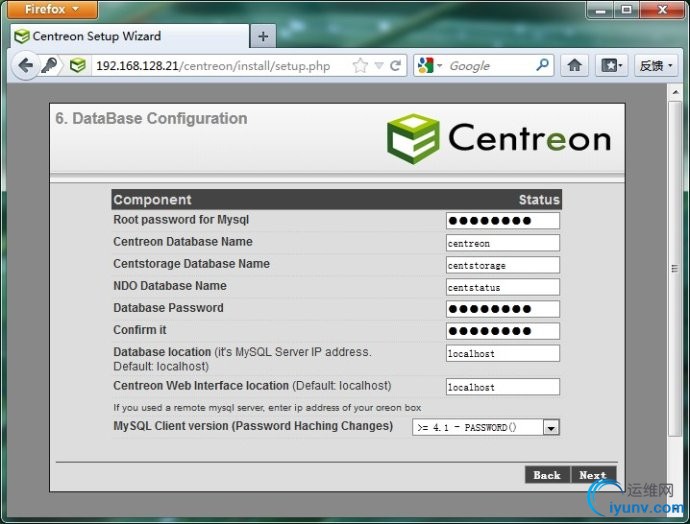Edit the Centstorage Database Name field
This screenshot has width=690, height=524.
(503, 265)
